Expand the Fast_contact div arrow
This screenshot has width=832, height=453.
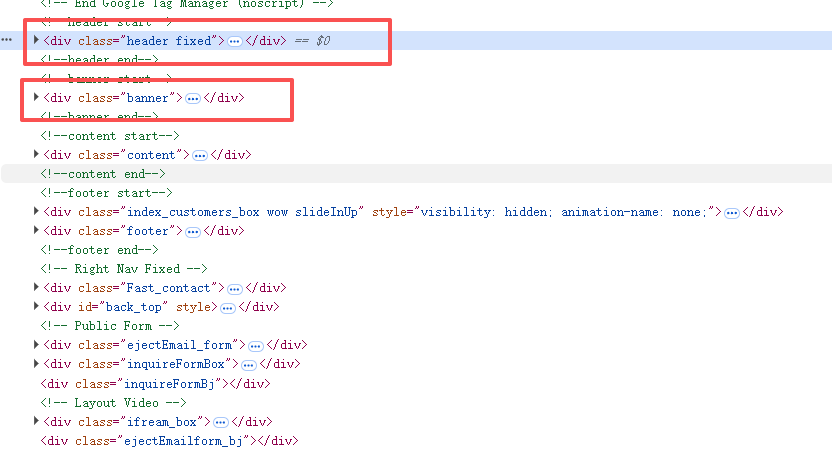point(37,288)
